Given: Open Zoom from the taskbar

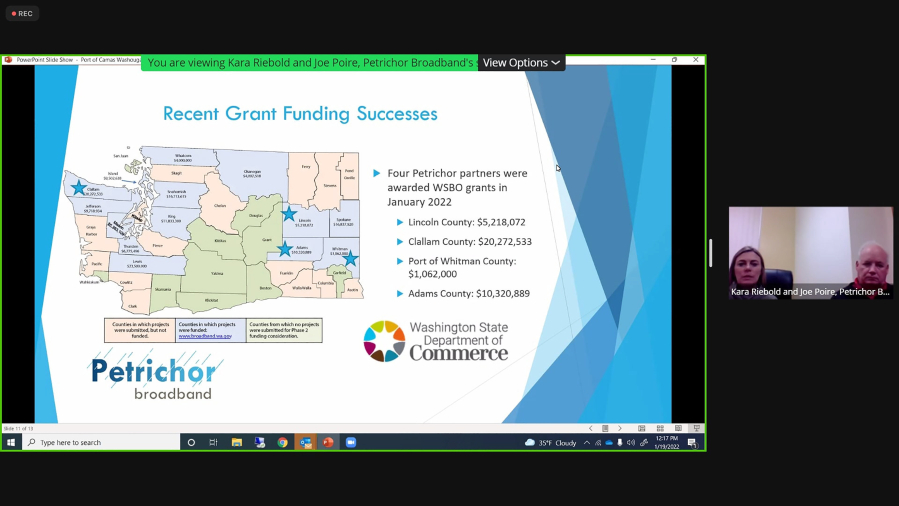Looking at the screenshot, I should pyautogui.click(x=351, y=442).
